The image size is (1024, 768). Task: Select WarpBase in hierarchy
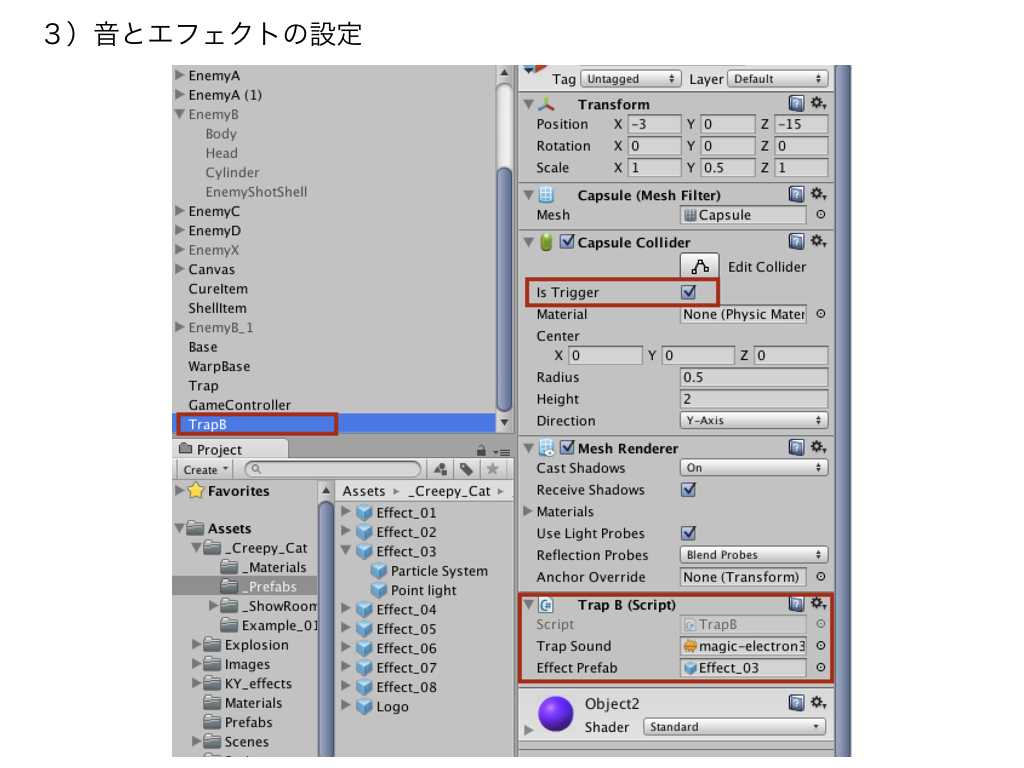pos(219,366)
